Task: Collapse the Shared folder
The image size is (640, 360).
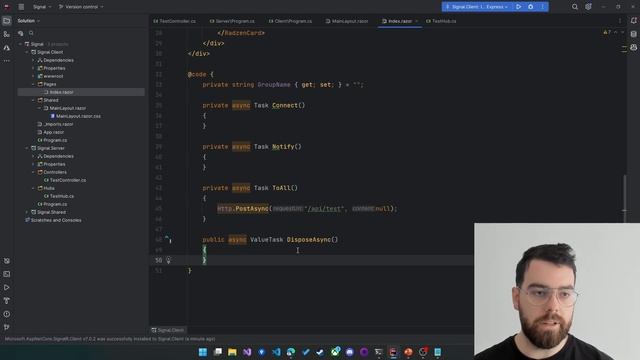Action: (33, 100)
